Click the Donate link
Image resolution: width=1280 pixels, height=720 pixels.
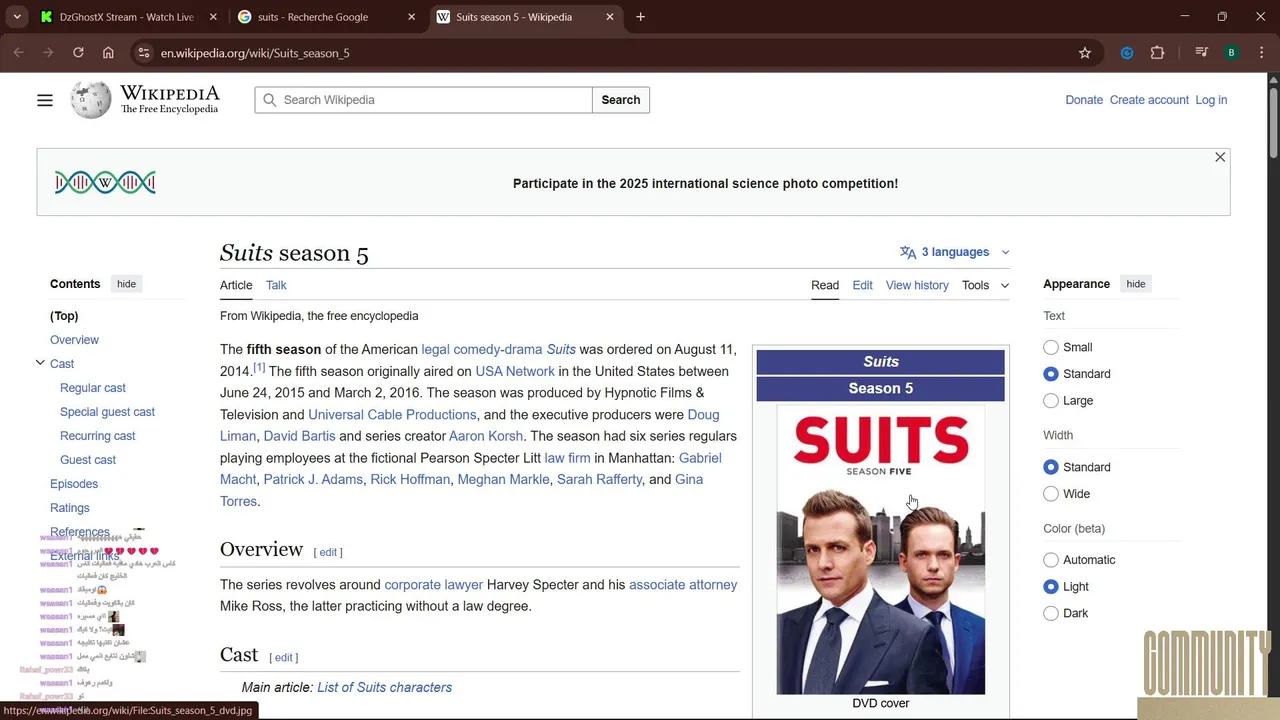pos(1084,100)
